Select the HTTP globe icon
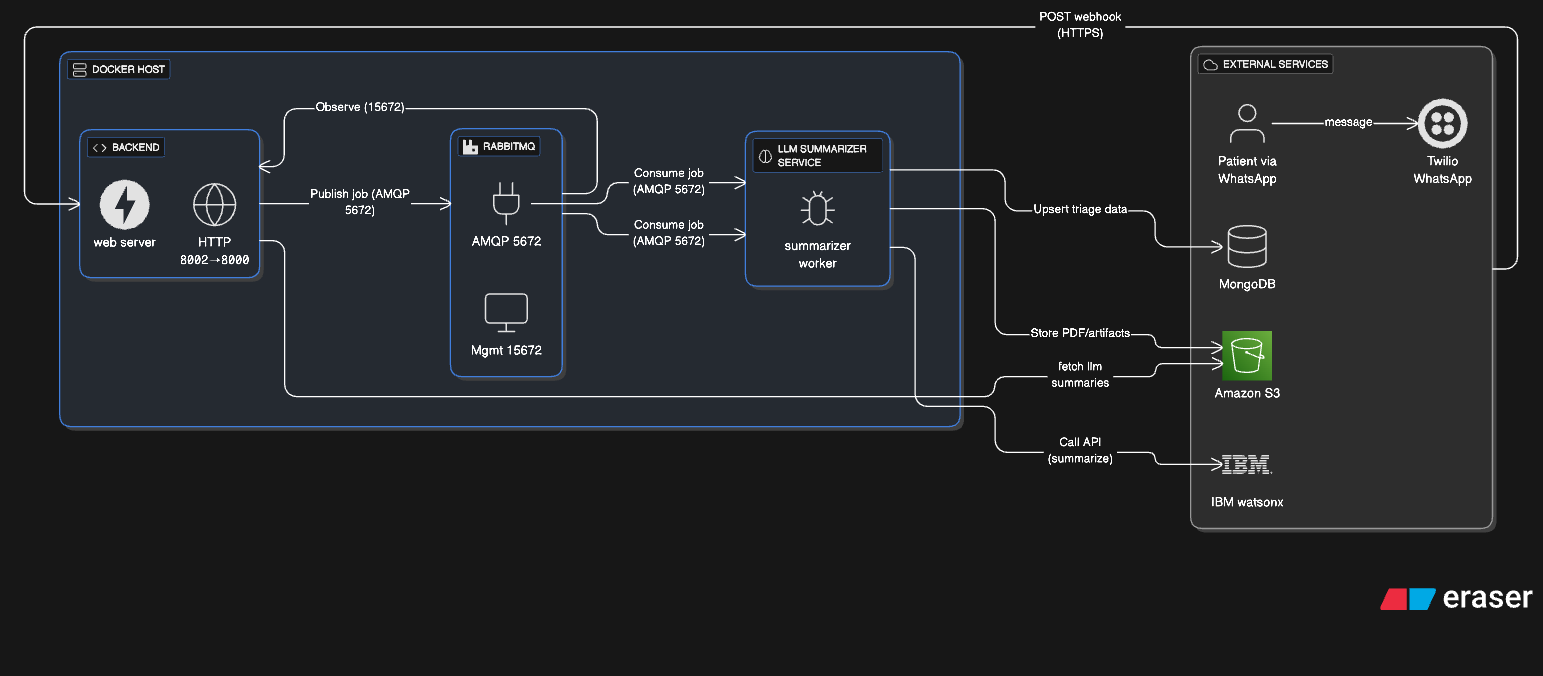This screenshot has width=1543, height=676. coord(214,206)
